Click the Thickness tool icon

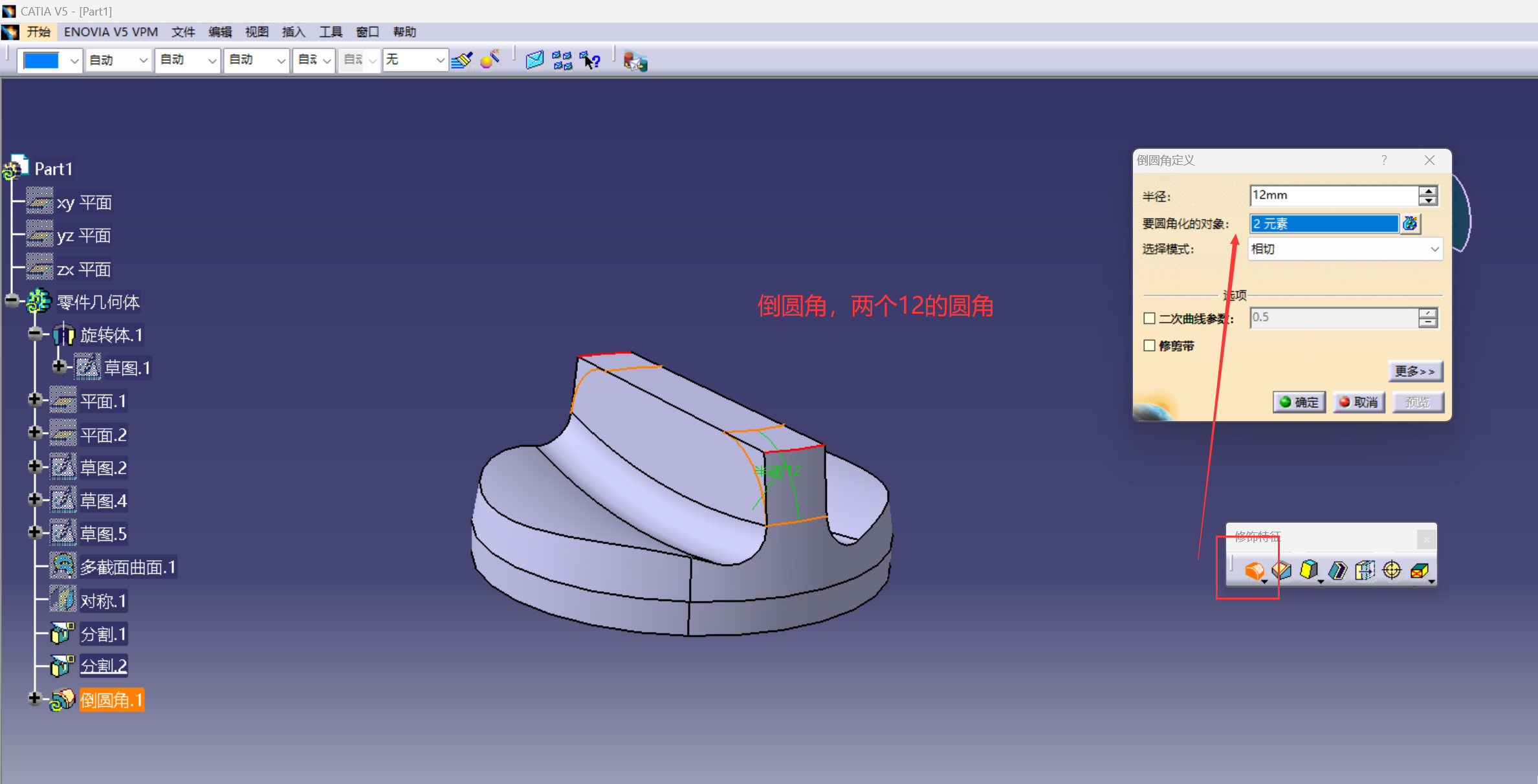coord(1365,571)
